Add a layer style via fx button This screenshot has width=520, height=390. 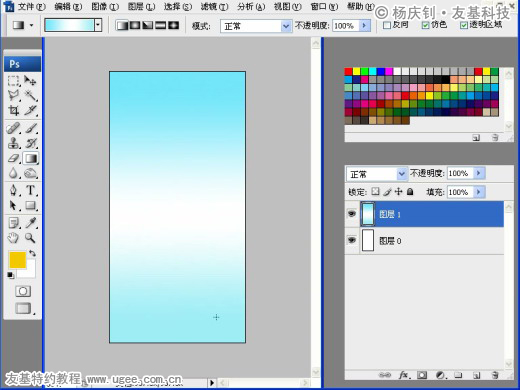coord(404,375)
